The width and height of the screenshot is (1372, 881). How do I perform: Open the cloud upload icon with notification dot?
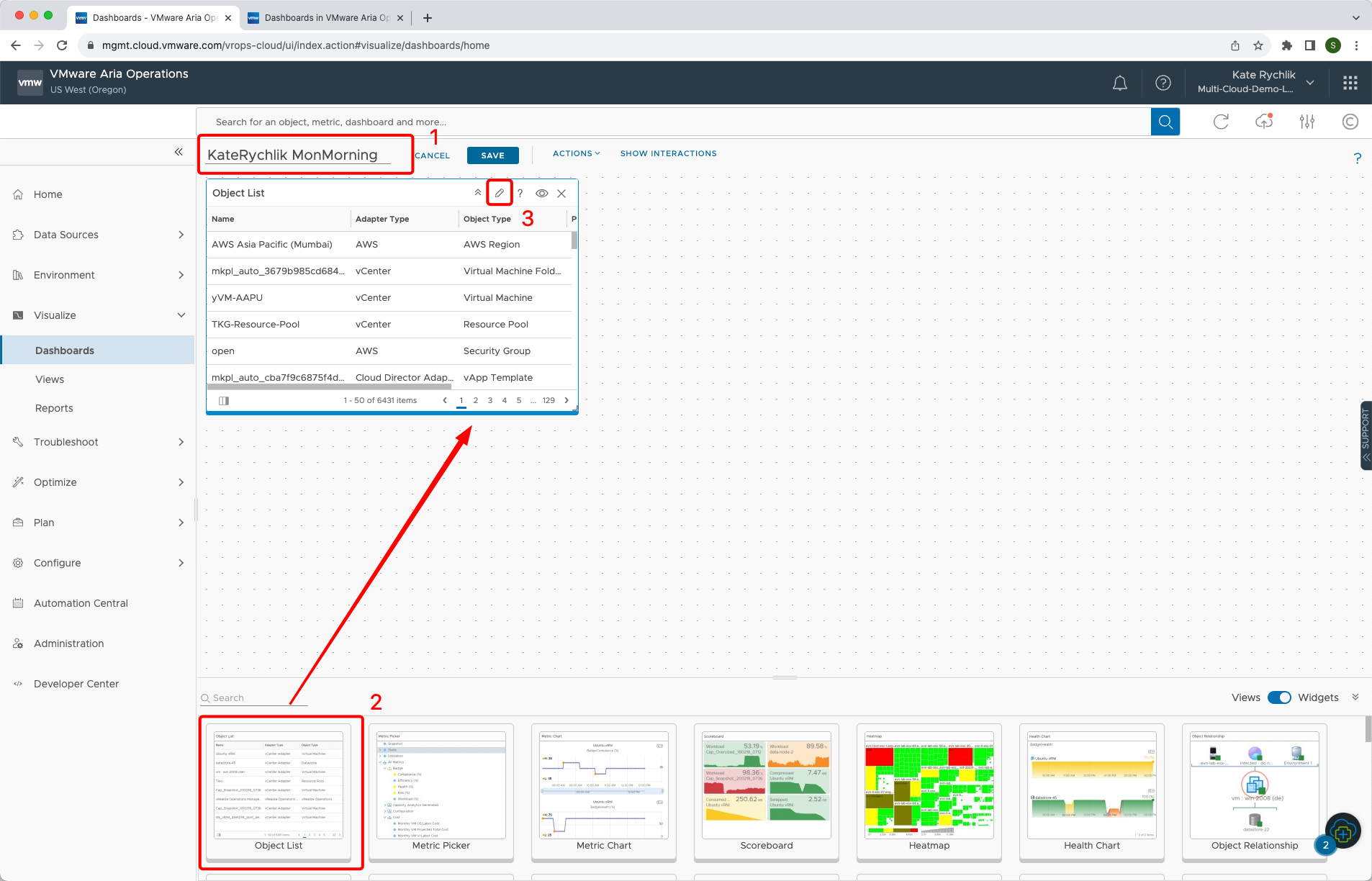tap(1264, 121)
